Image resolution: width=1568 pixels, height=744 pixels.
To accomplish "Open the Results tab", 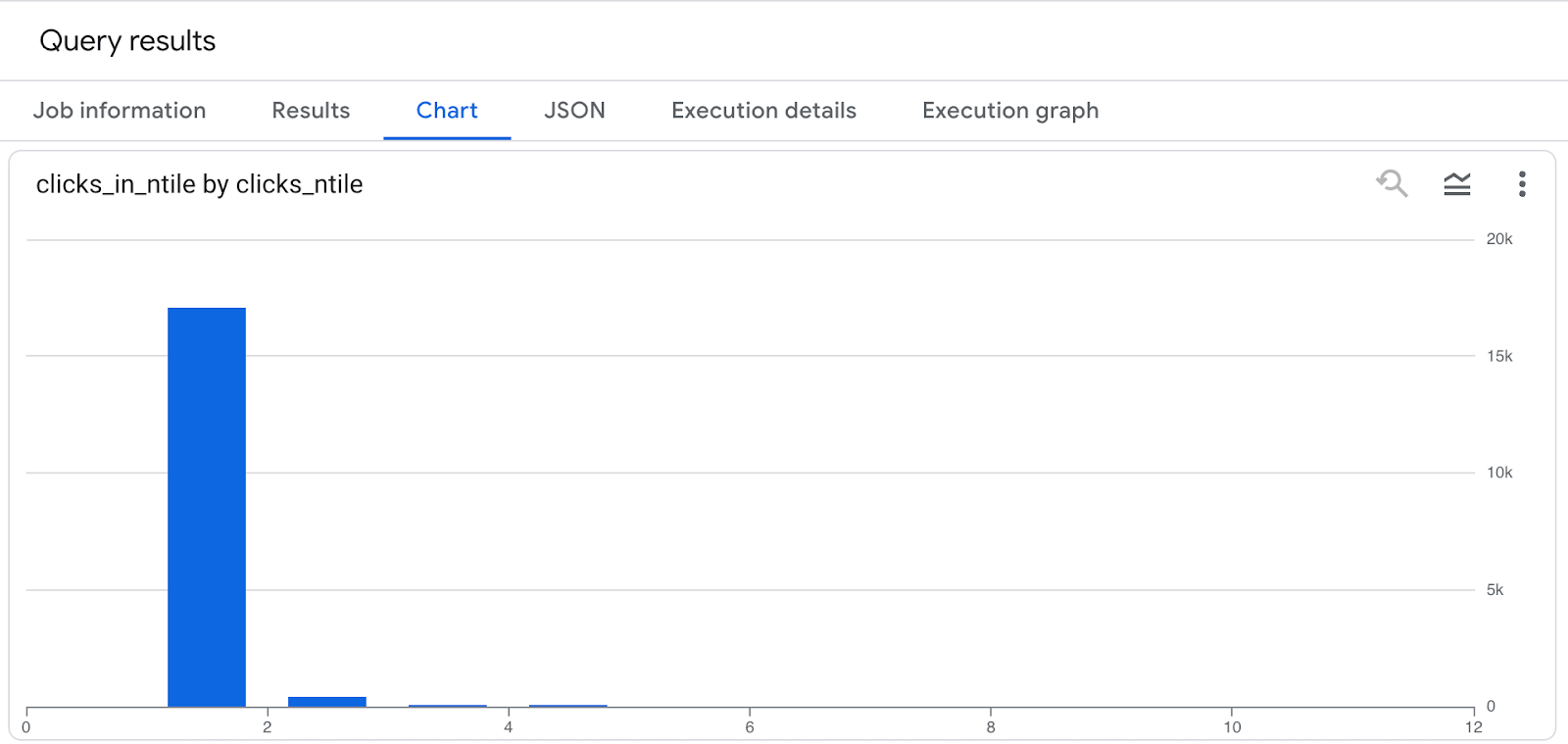I will click(x=311, y=111).
